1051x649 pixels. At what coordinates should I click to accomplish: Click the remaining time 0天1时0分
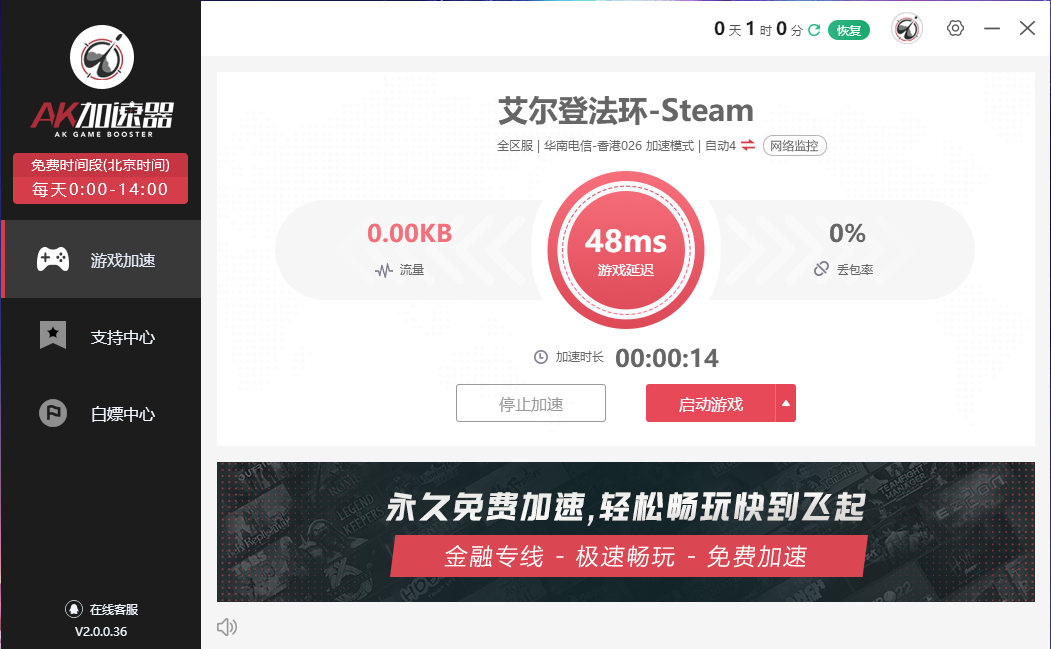(x=758, y=30)
